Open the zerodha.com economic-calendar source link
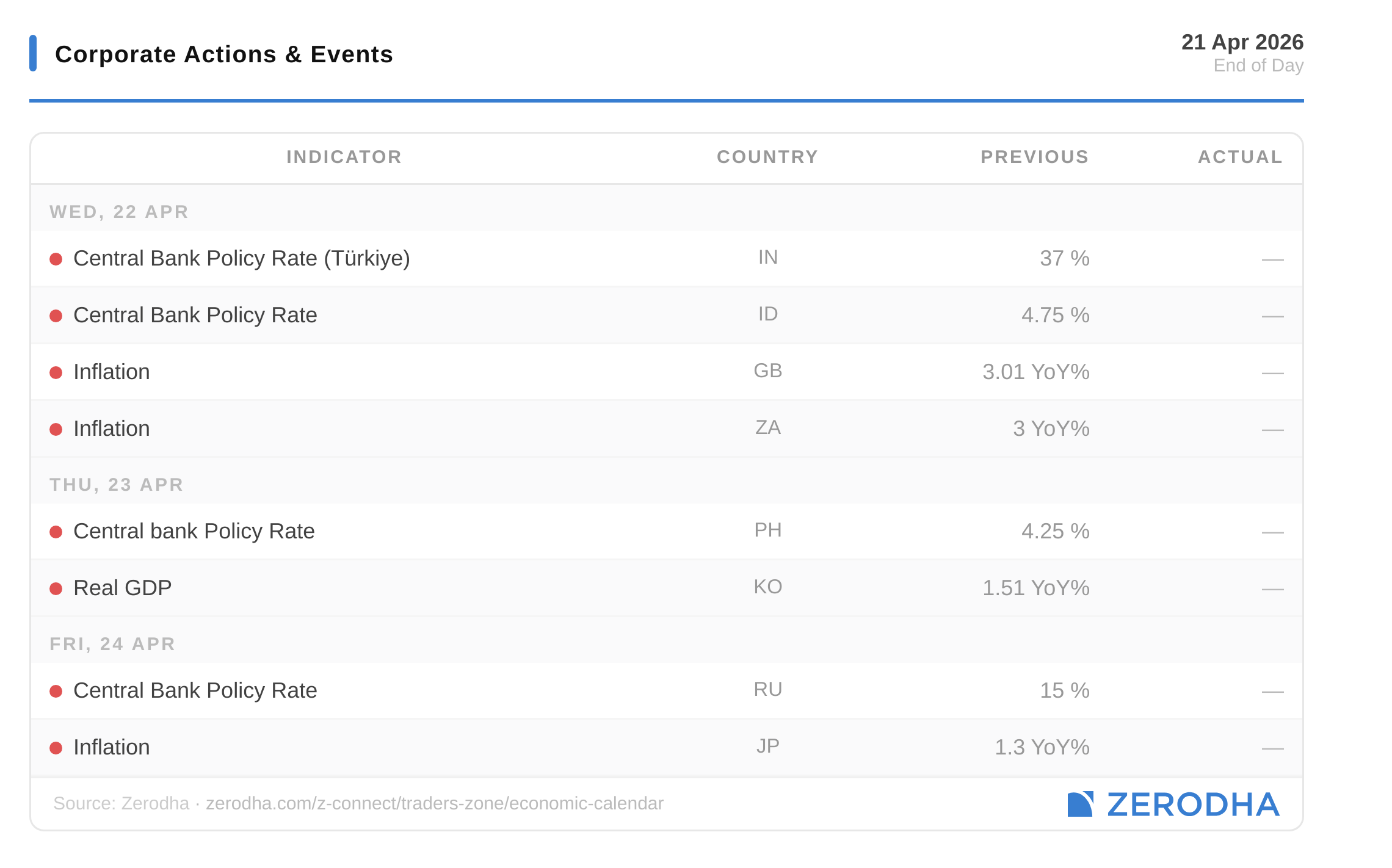1392x868 pixels. (434, 803)
